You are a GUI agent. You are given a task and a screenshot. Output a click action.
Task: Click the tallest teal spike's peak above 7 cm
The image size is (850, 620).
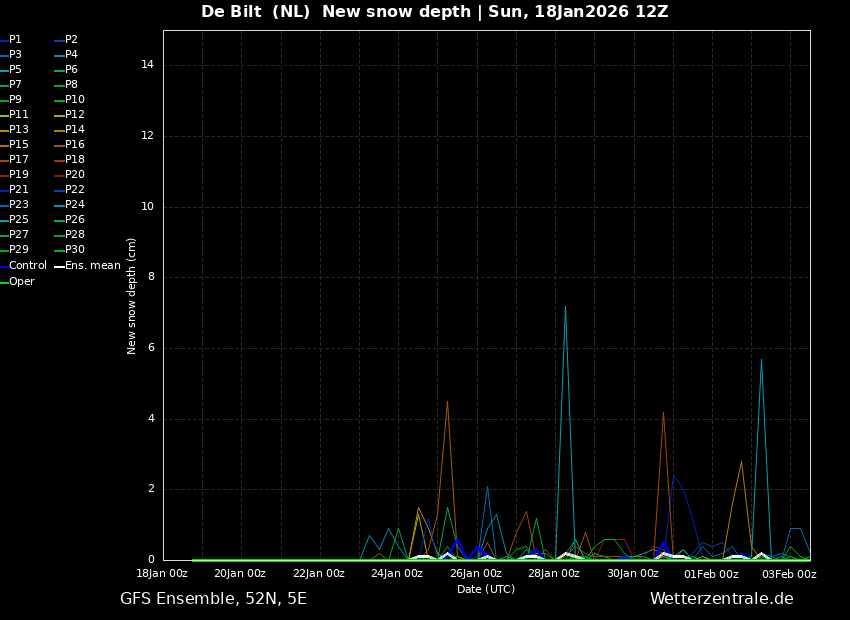coord(565,307)
